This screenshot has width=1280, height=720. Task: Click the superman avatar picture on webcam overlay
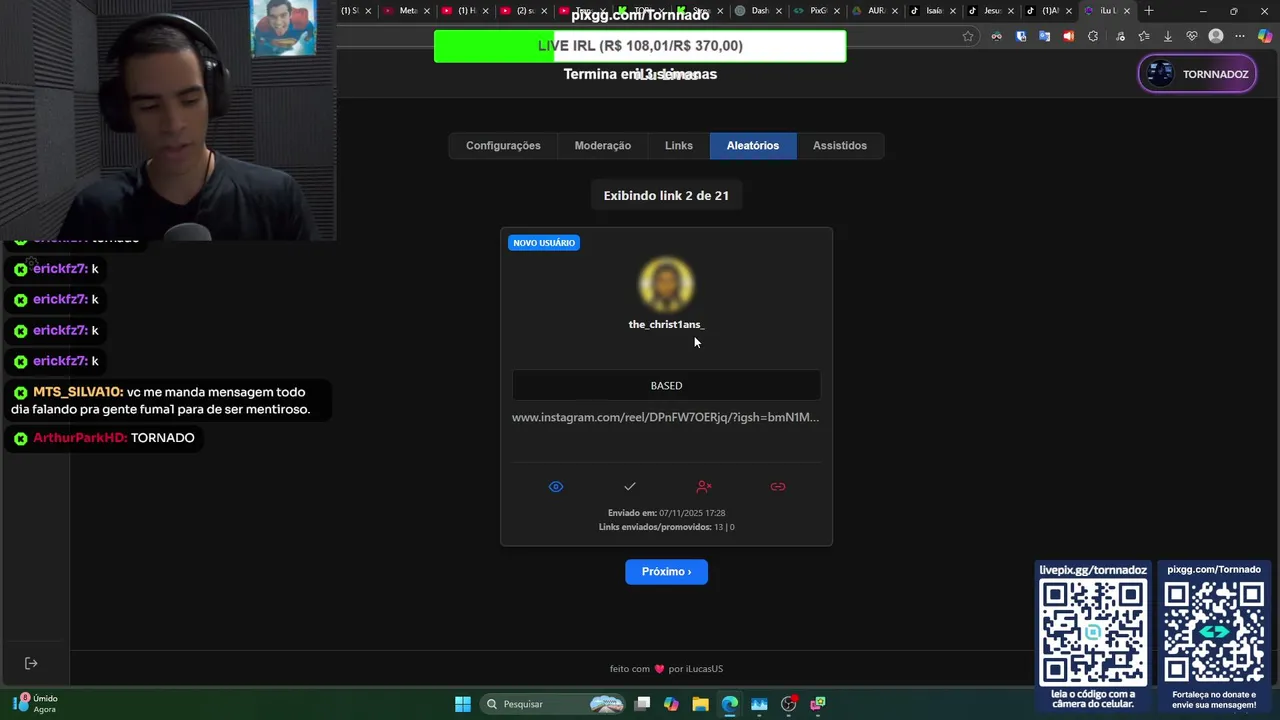click(283, 27)
